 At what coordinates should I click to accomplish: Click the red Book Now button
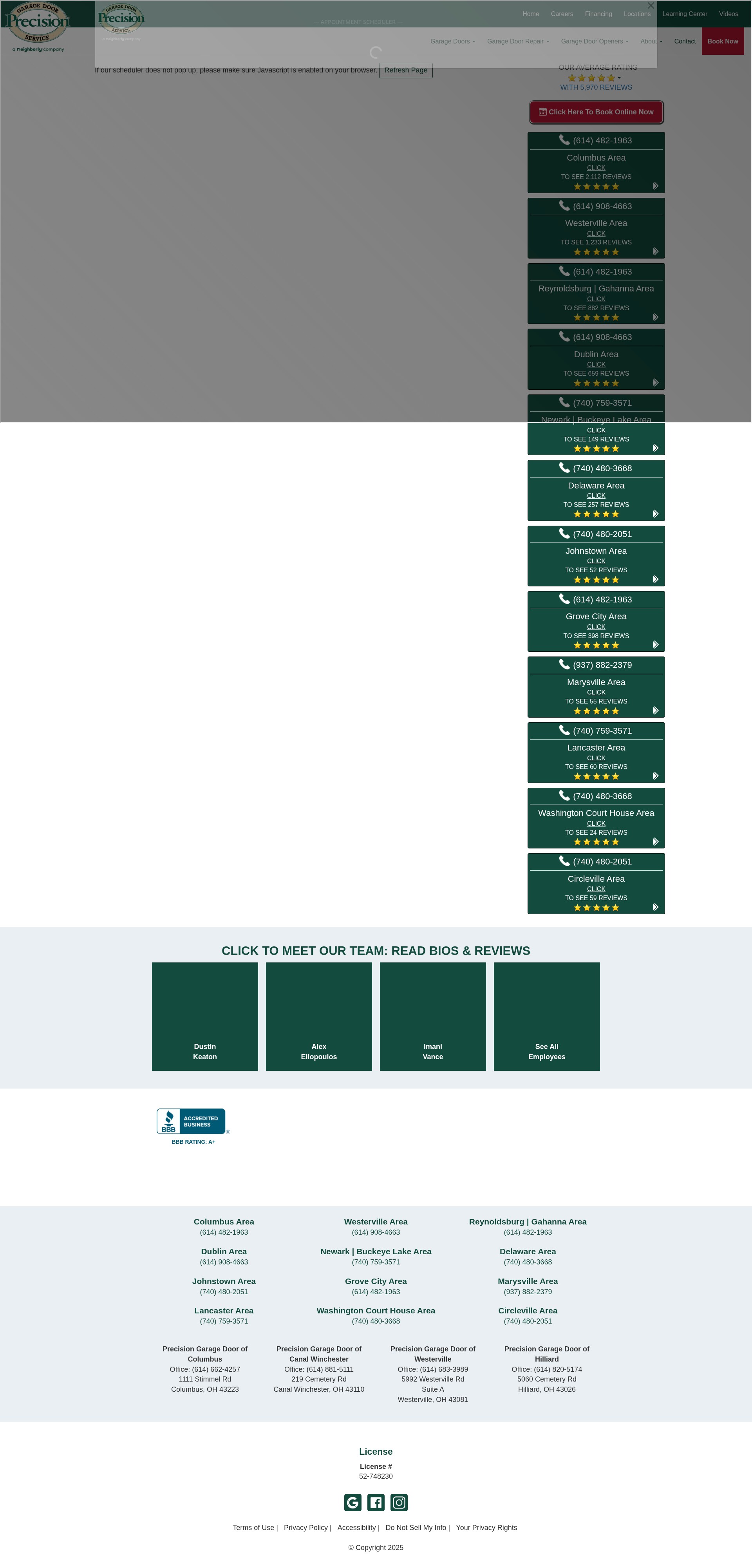tap(723, 42)
